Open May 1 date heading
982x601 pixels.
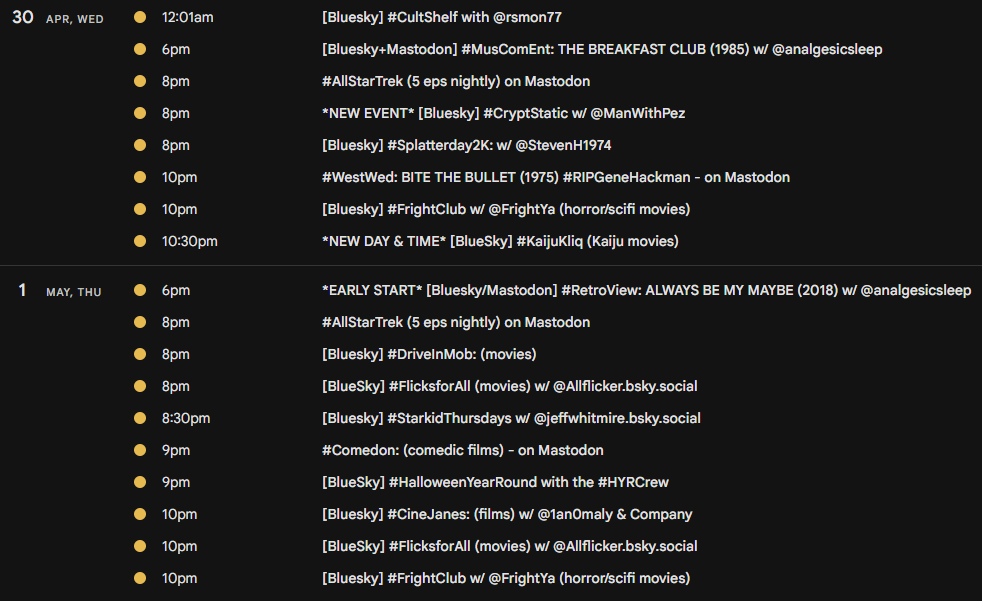click(x=59, y=290)
